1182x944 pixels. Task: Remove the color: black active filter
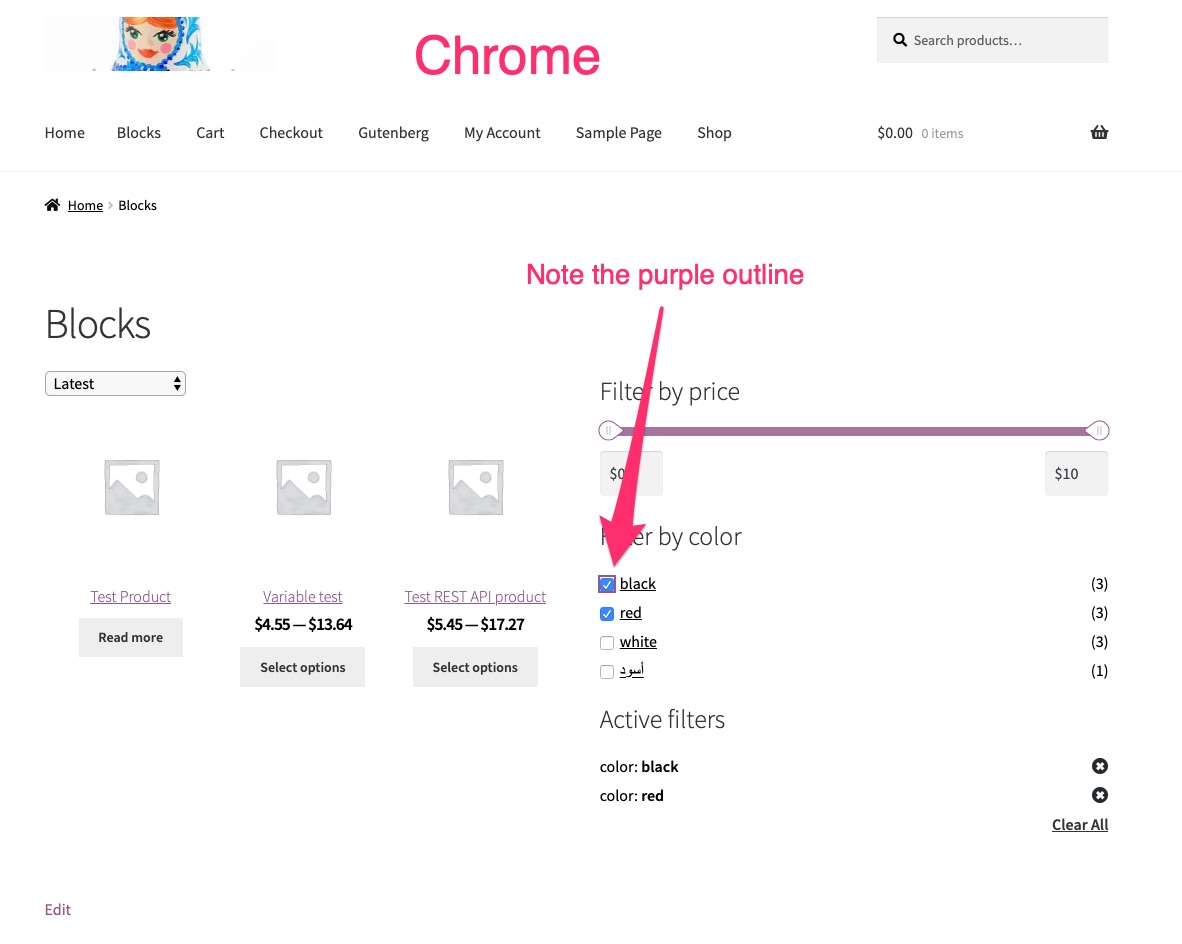pos(1100,766)
